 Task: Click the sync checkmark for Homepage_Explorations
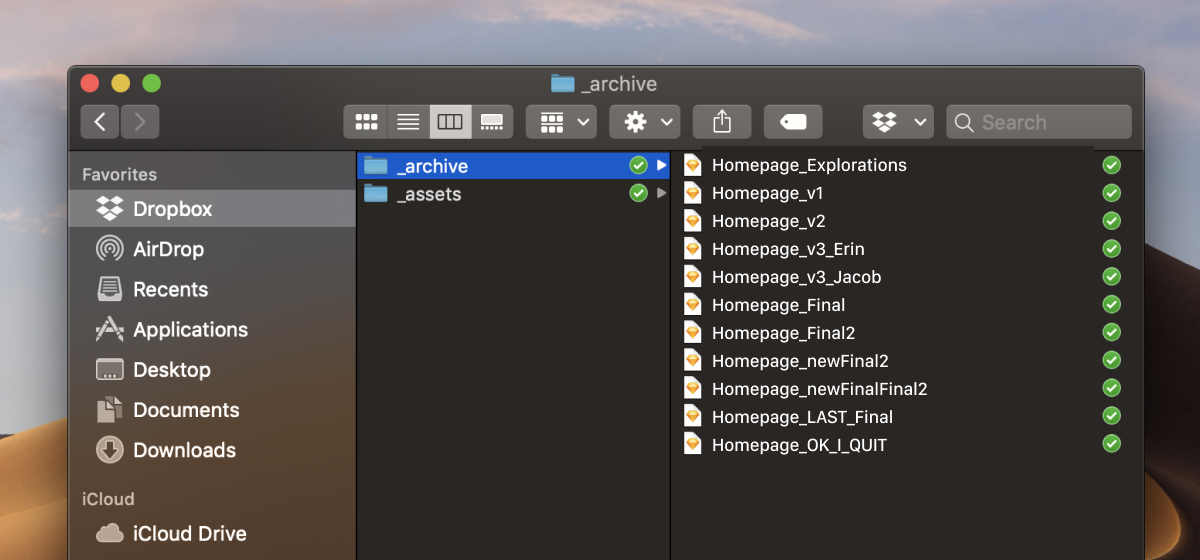1111,165
